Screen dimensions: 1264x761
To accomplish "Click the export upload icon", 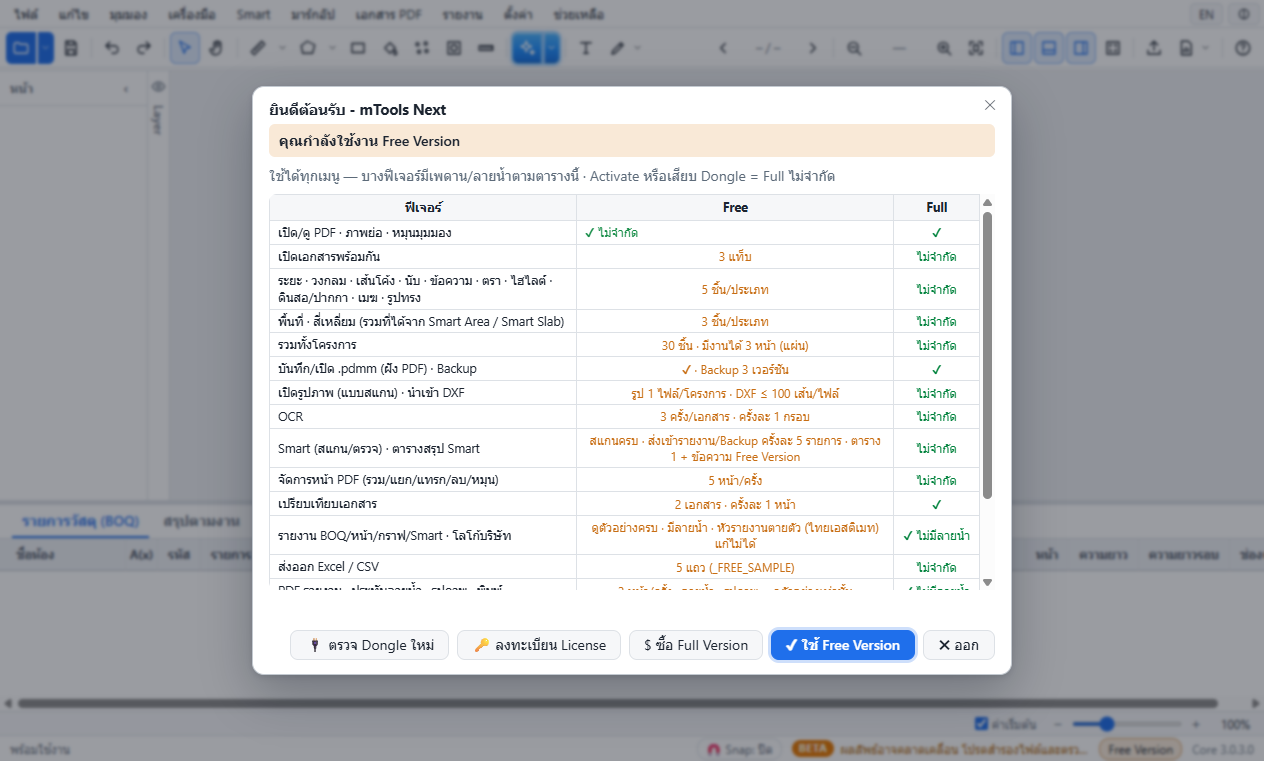I will (x=1153, y=48).
